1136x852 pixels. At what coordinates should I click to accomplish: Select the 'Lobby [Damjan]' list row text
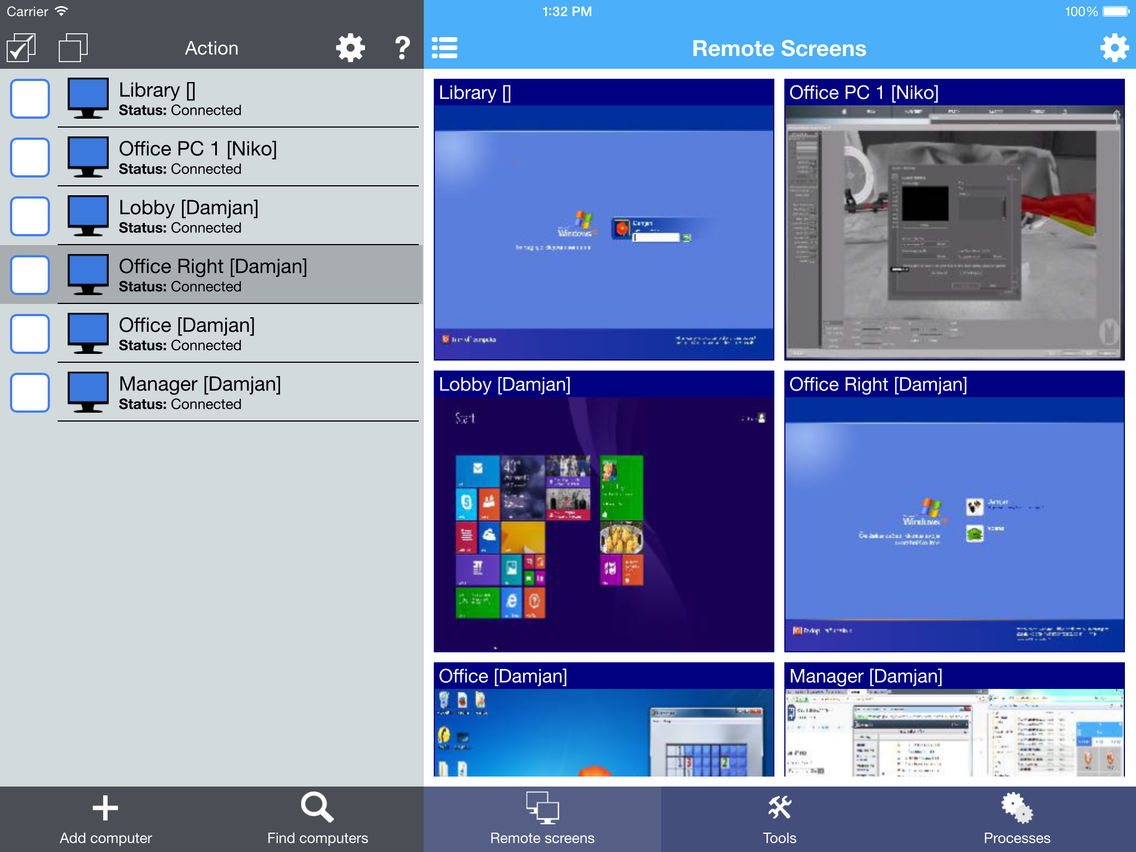tap(188, 207)
